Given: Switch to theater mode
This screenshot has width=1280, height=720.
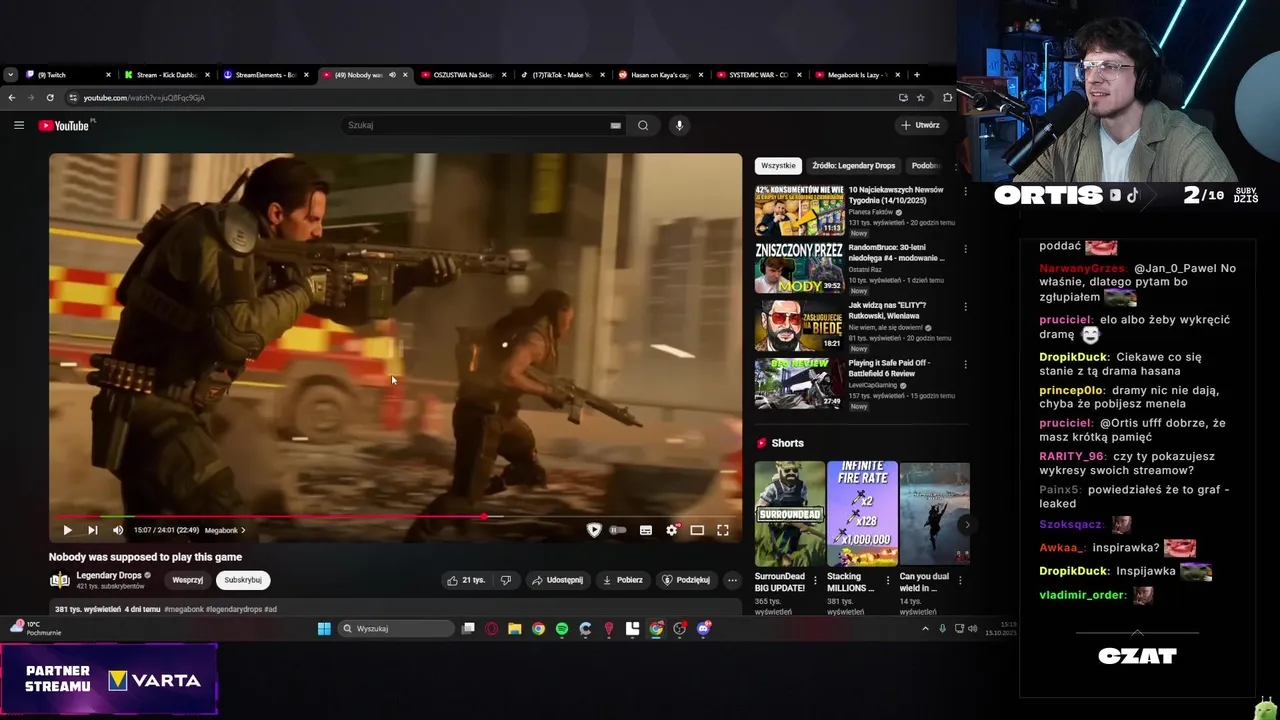Looking at the screenshot, I should 697,530.
